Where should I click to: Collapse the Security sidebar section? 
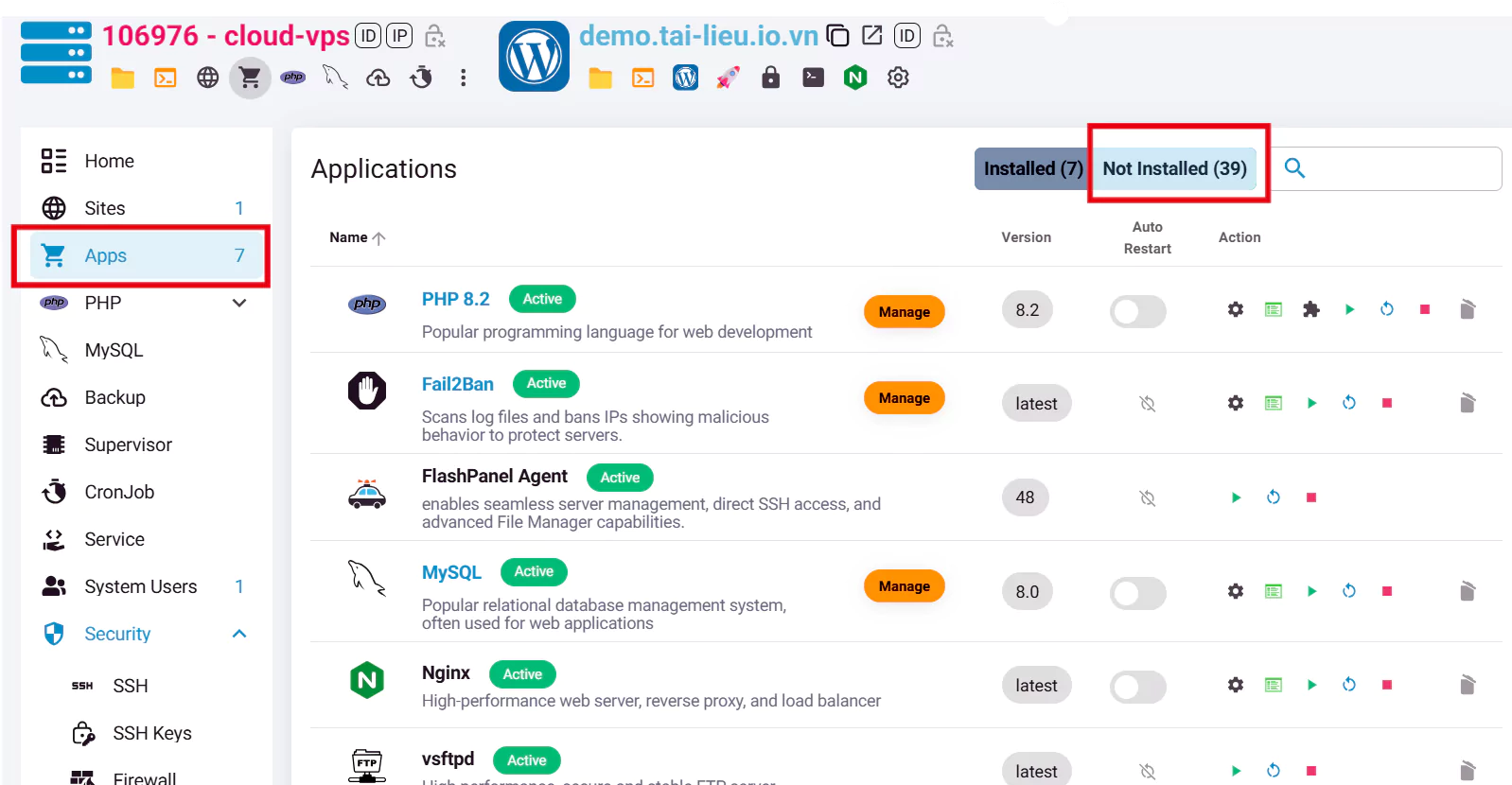click(239, 634)
